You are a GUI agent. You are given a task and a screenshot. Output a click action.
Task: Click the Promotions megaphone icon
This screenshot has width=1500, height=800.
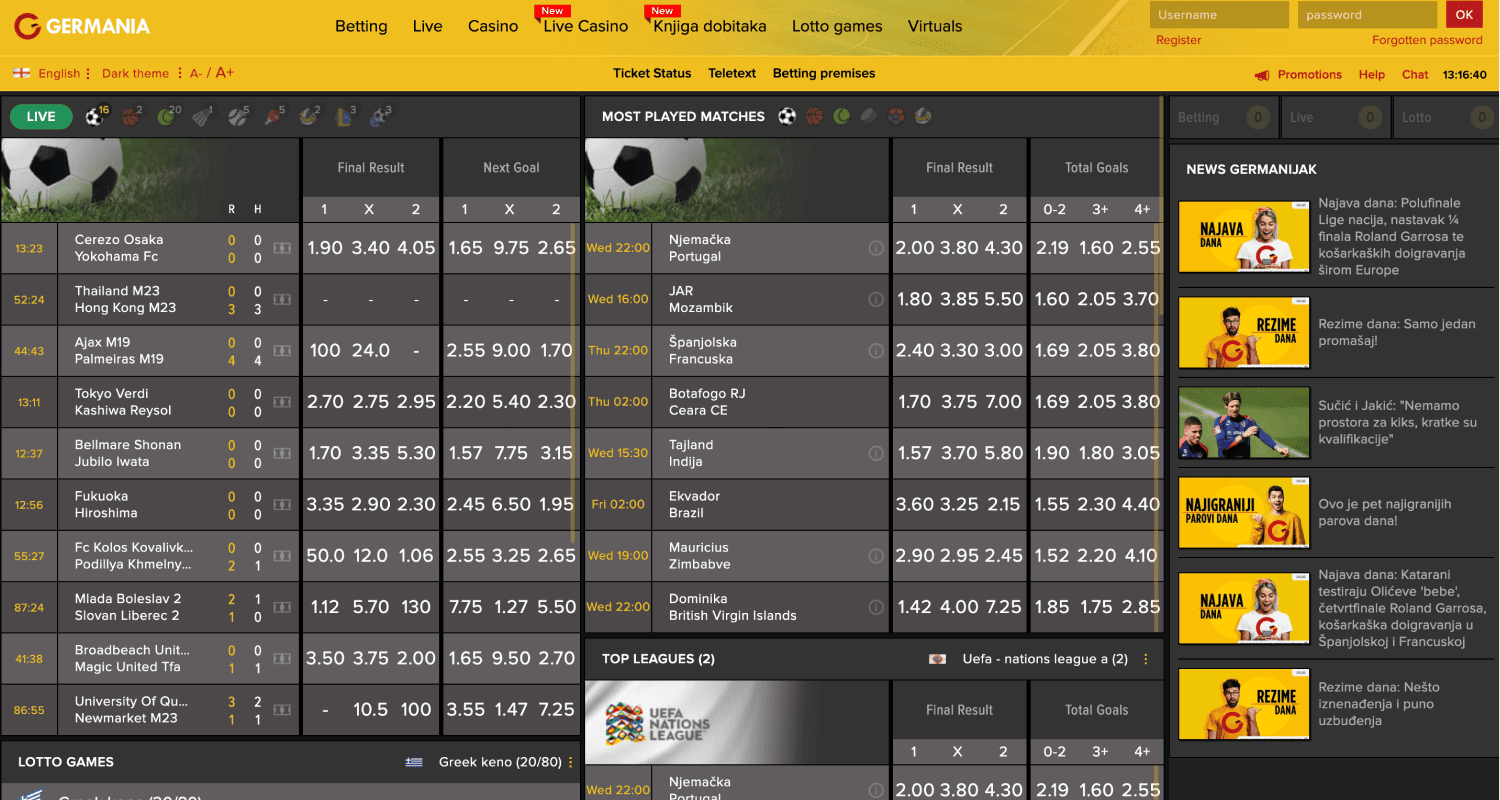pyautogui.click(x=1262, y=75)
